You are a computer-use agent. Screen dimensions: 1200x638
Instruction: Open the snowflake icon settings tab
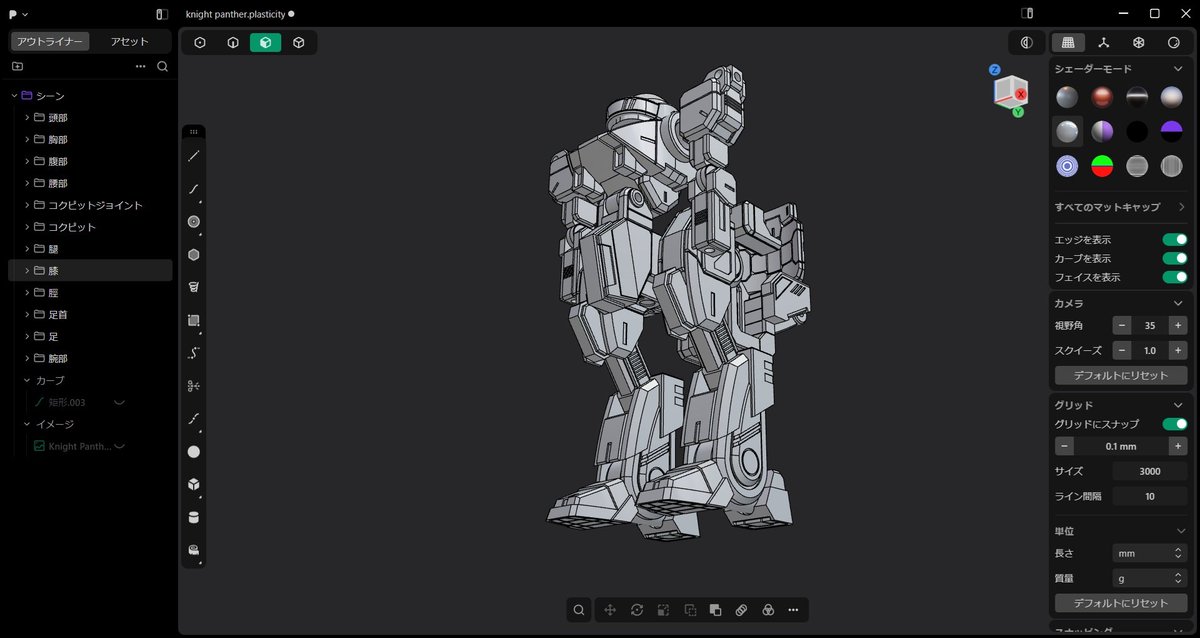pyautogui.click(x=1138, y=43)
